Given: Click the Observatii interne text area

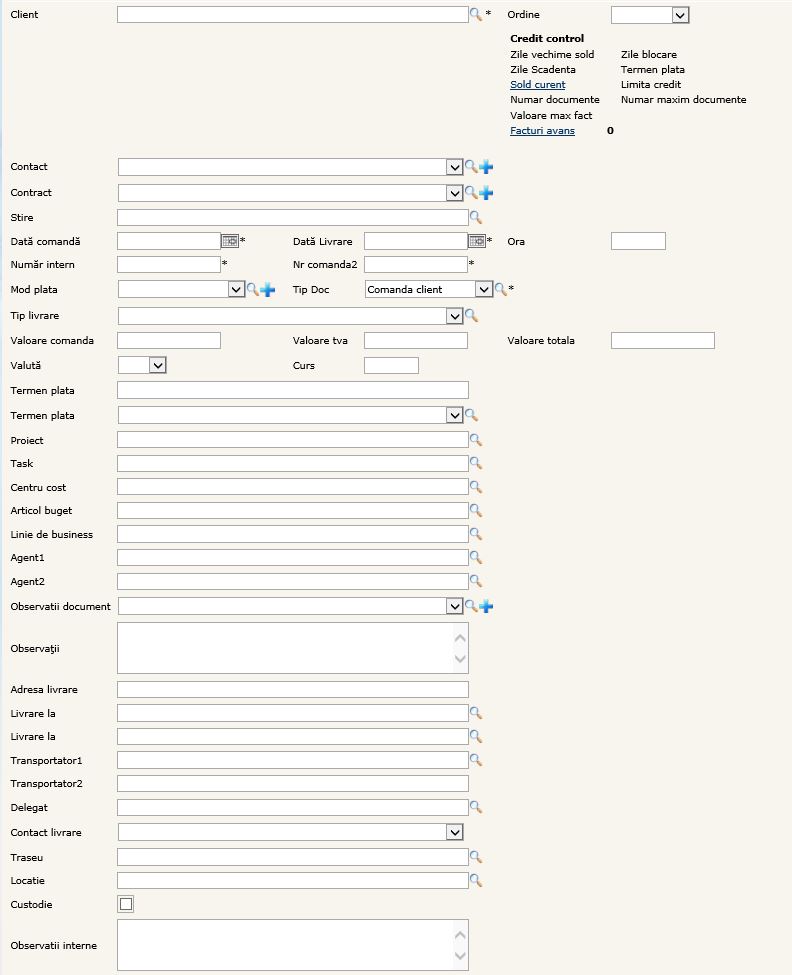Looking at the screenshot, I should pos(285,945).
